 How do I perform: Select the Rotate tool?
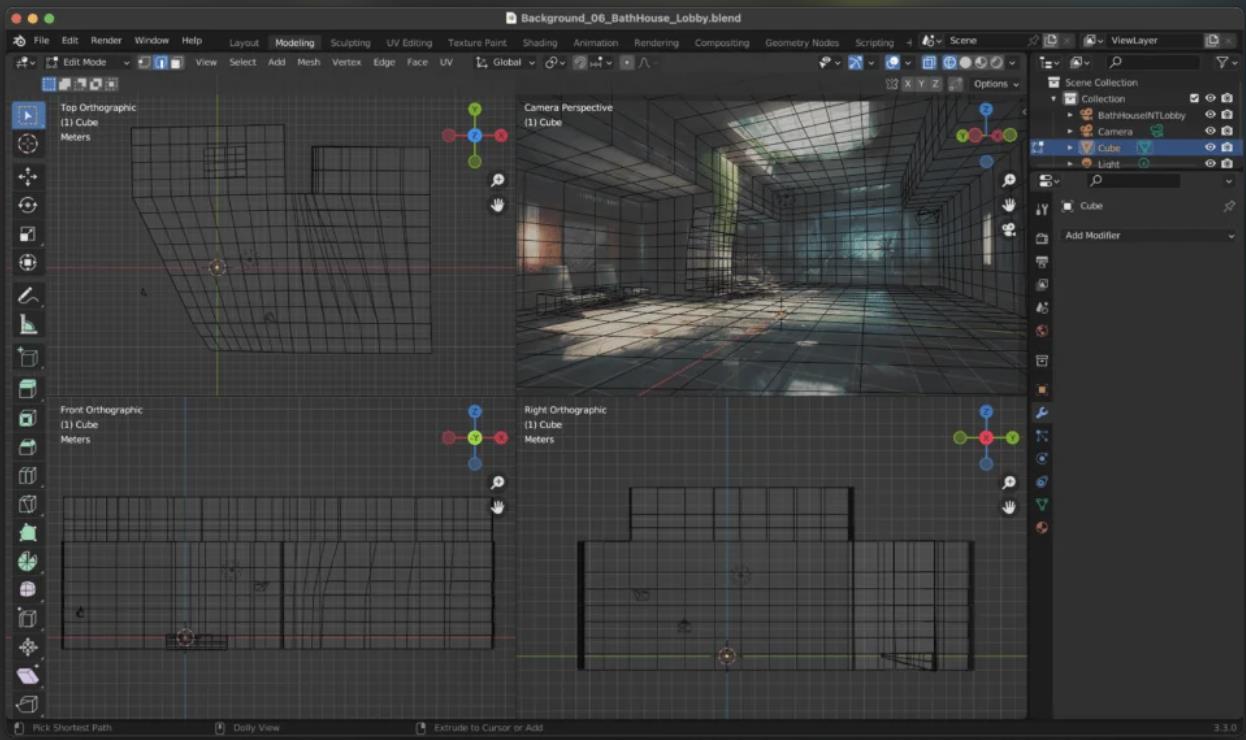tap(28, 205)
